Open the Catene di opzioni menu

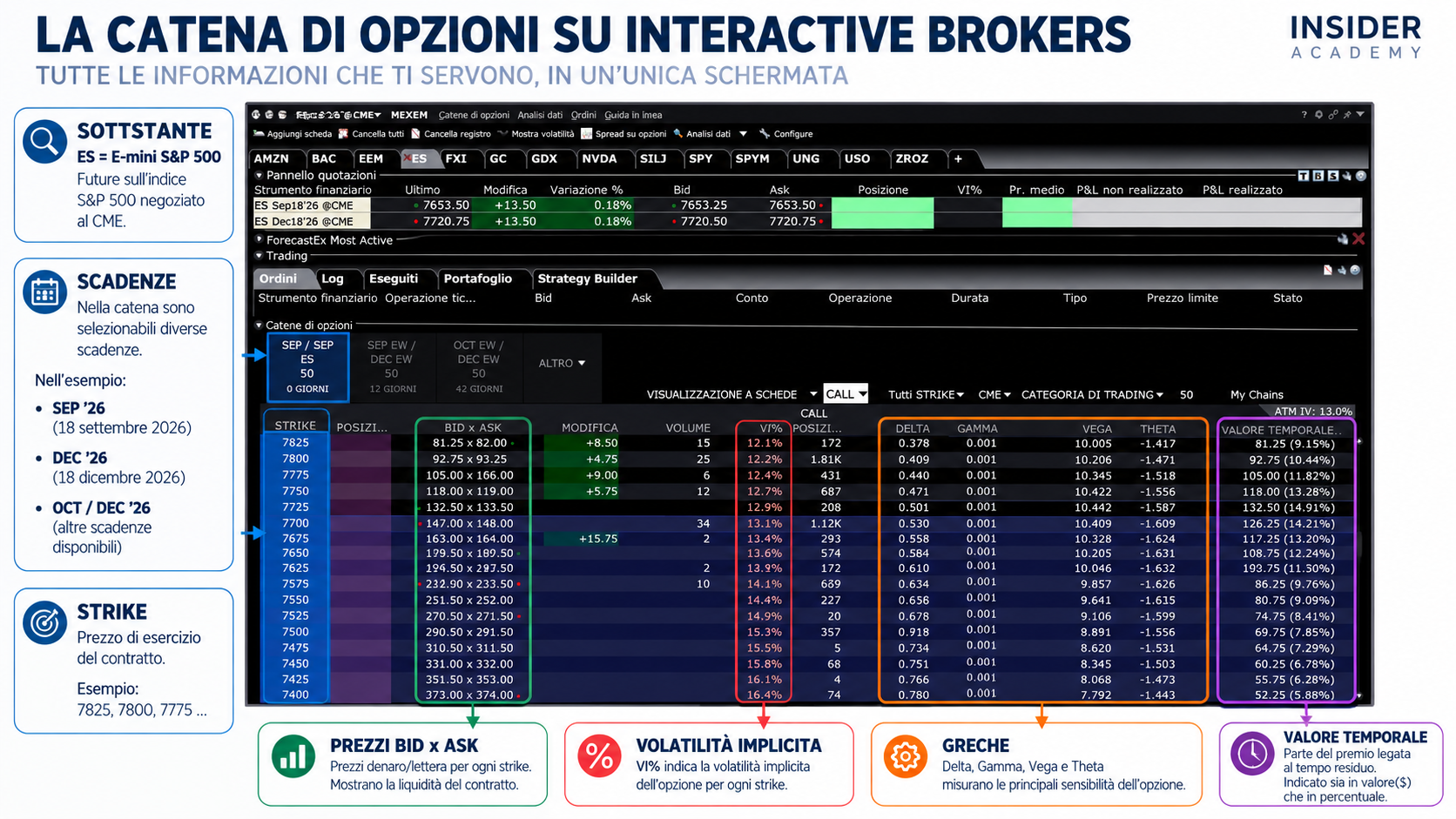coord(474,115)
